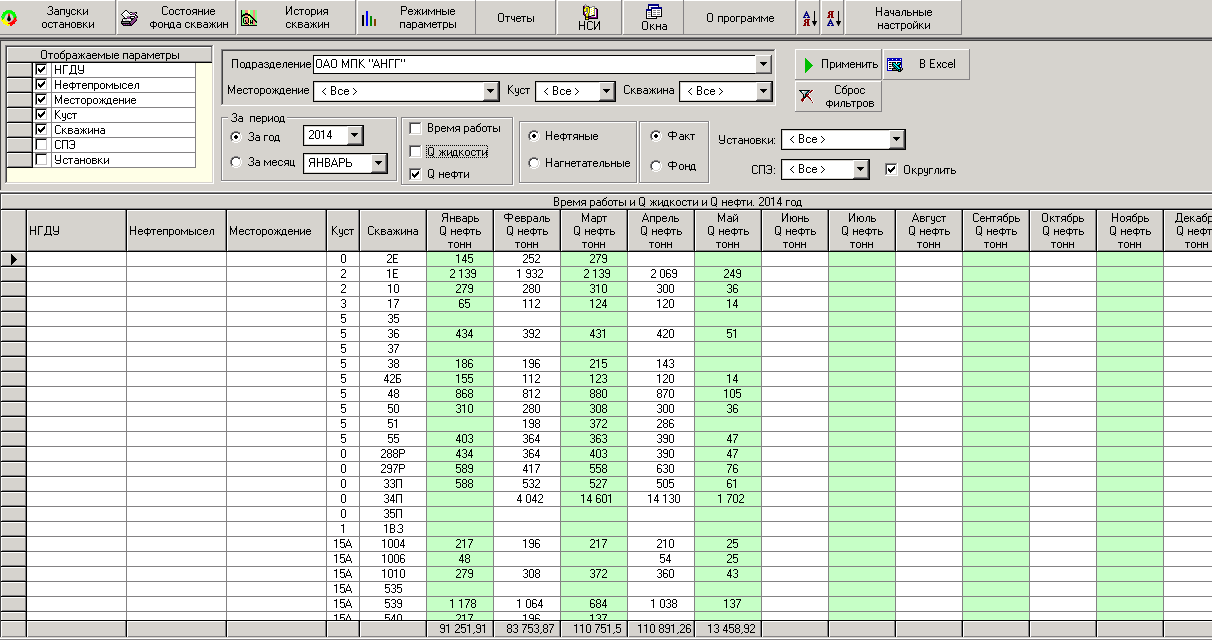Screen dimensions: 1212x641
Task: Open О программе menu item
Action: click(x=740, y=17)
